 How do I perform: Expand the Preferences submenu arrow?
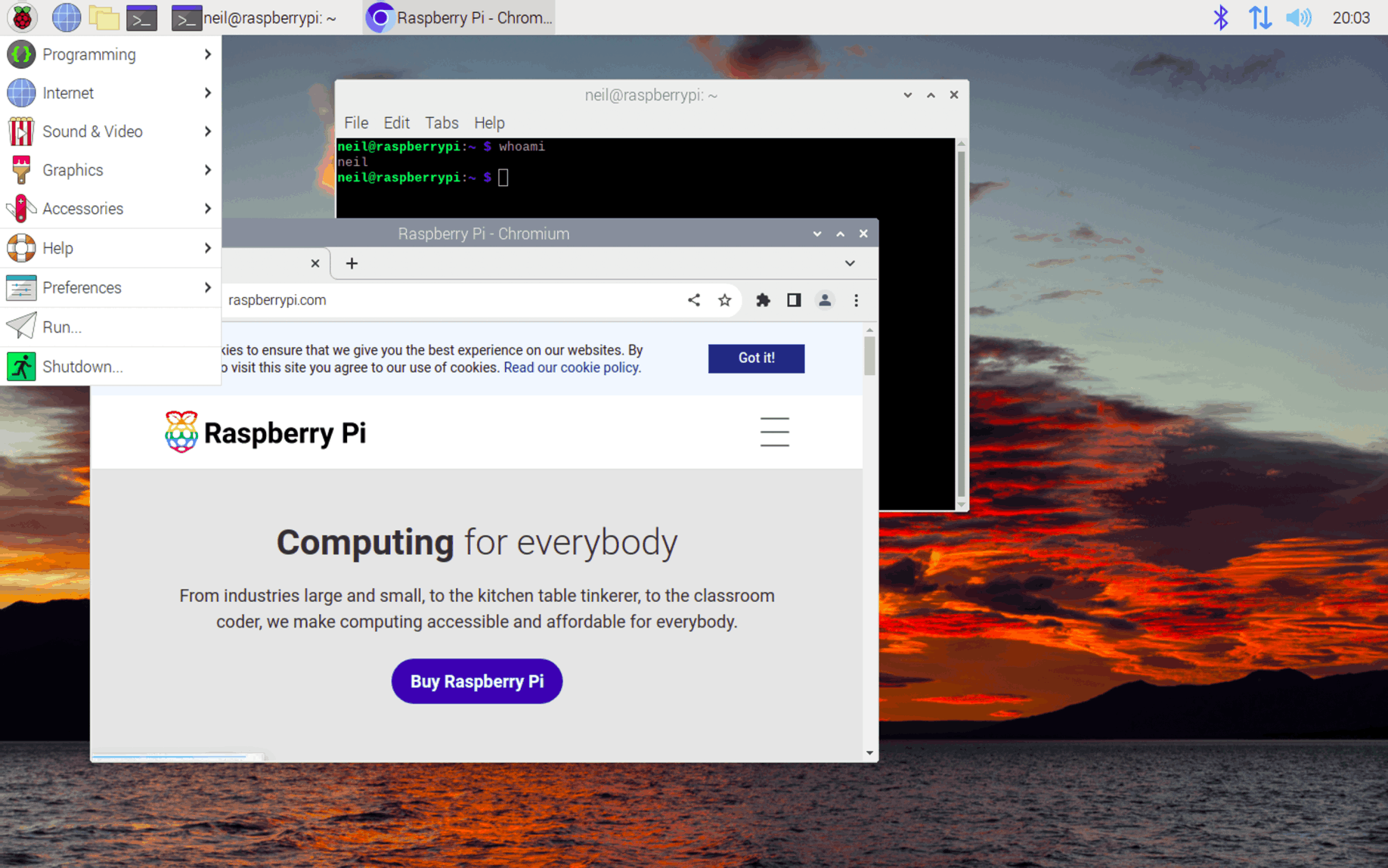click(x=207, y=287)
